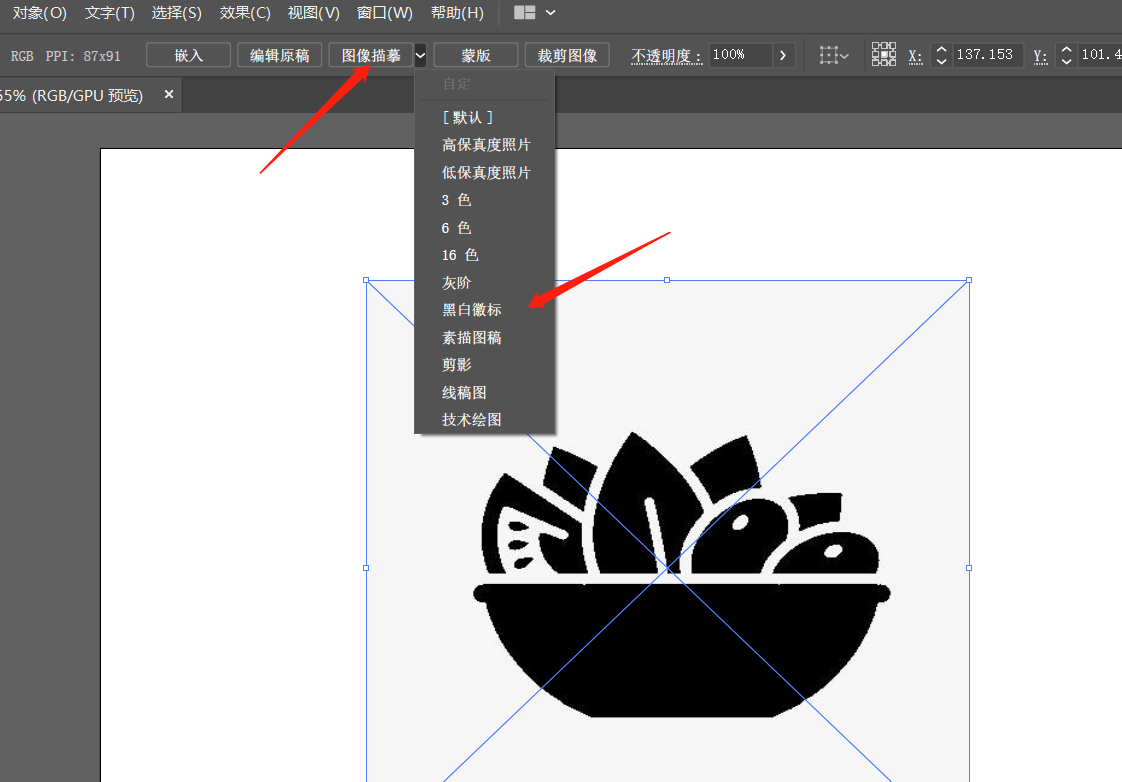
Task: Click the reference point grid icon
Action: [x=884, y=54]
